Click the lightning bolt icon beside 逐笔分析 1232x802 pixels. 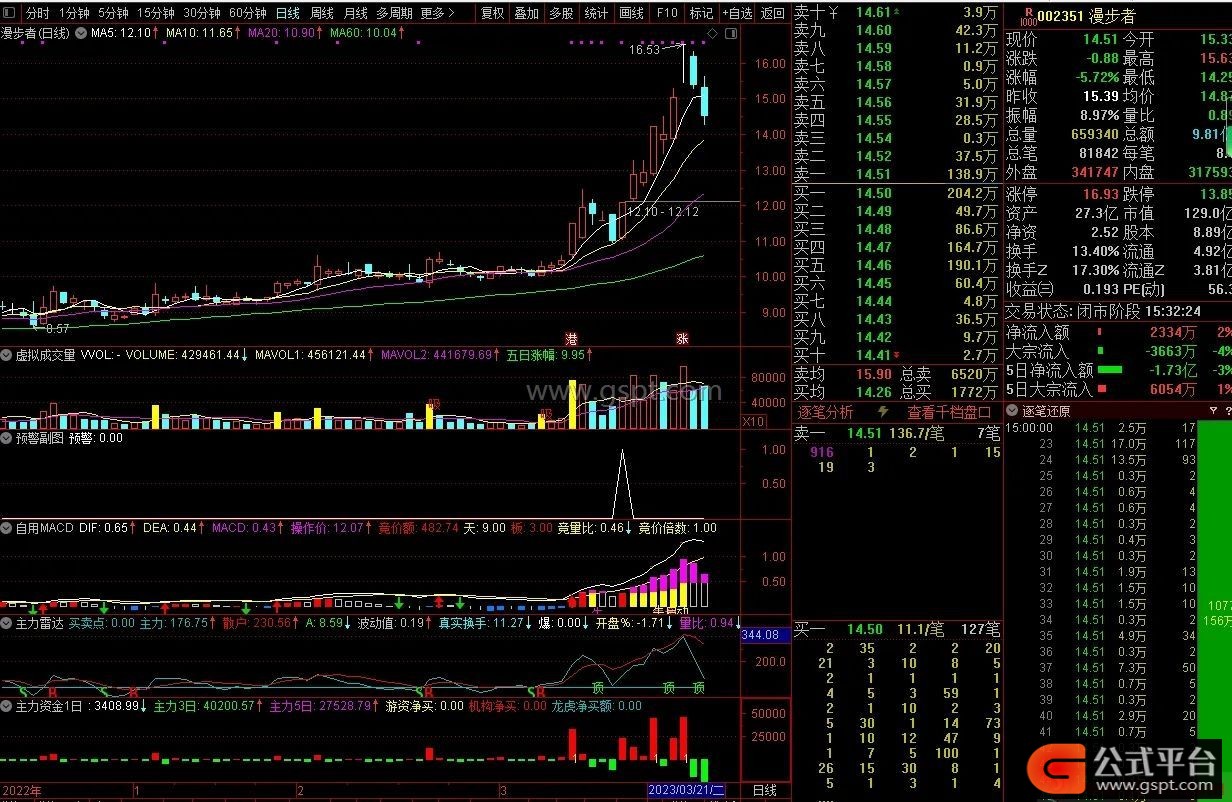click(x=883, y=411)
